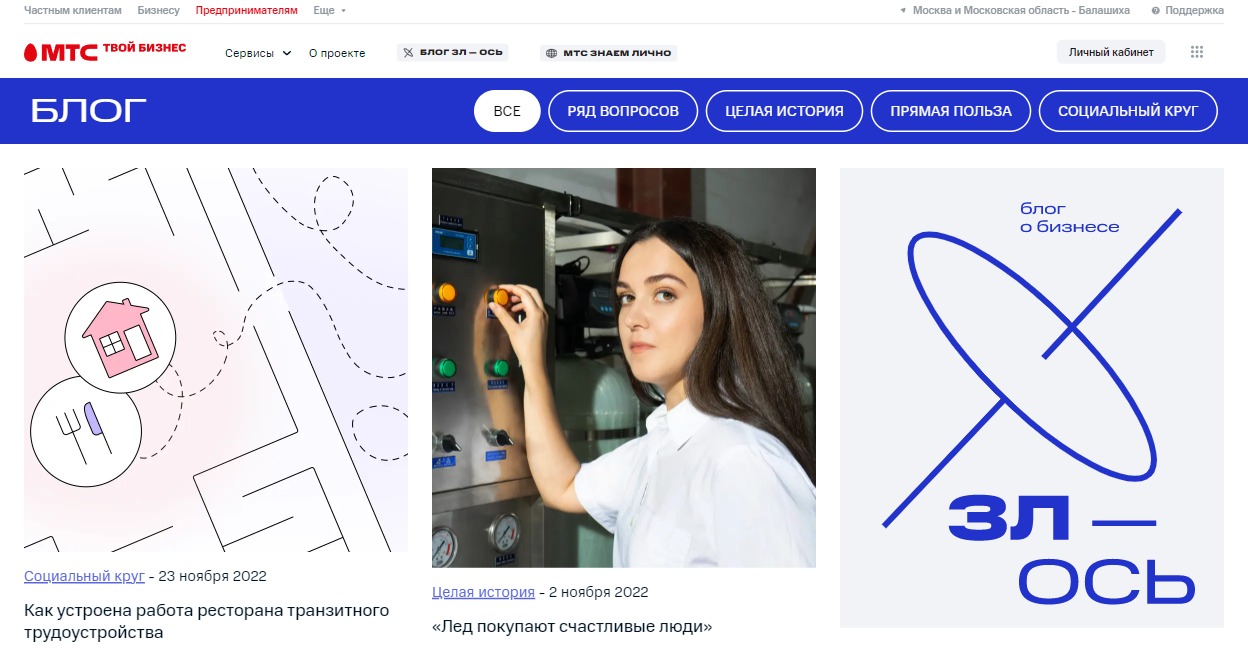
Task: Change region Москва и Московская область - Балашиха
Action: (1021, 10)
